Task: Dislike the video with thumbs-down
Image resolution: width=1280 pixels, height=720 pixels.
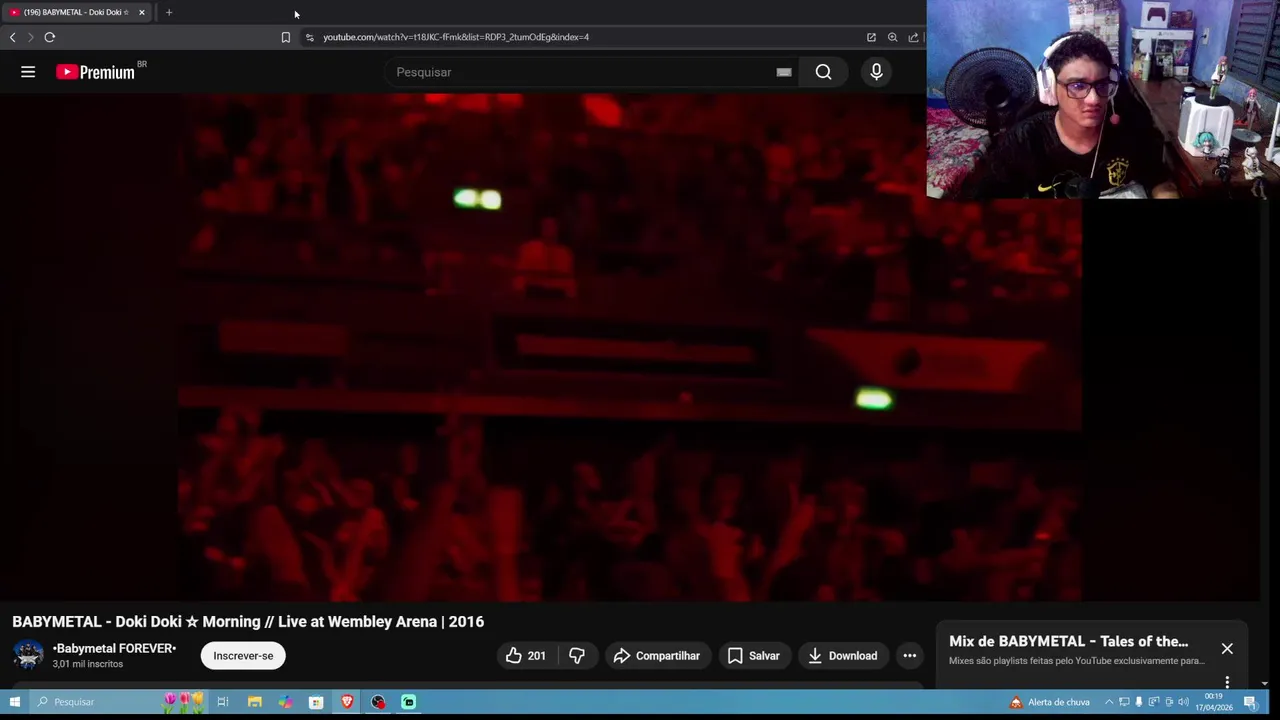Action: (x=577, y=656)
